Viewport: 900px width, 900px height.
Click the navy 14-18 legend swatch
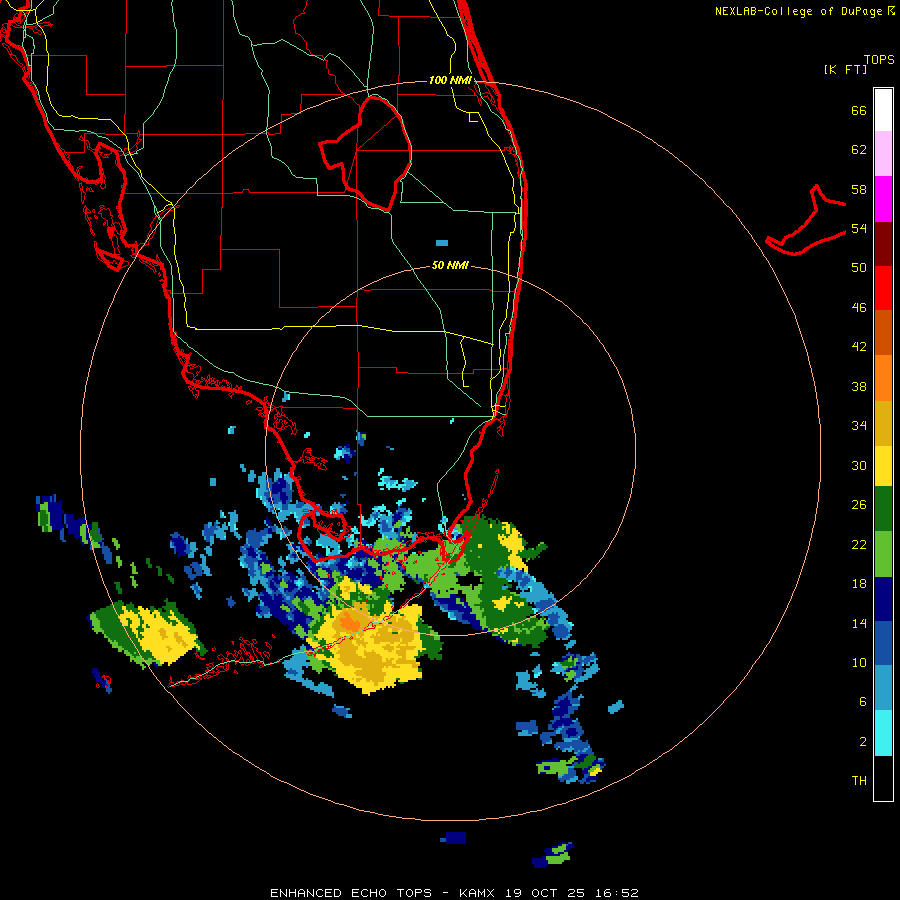tap(883, 599)
